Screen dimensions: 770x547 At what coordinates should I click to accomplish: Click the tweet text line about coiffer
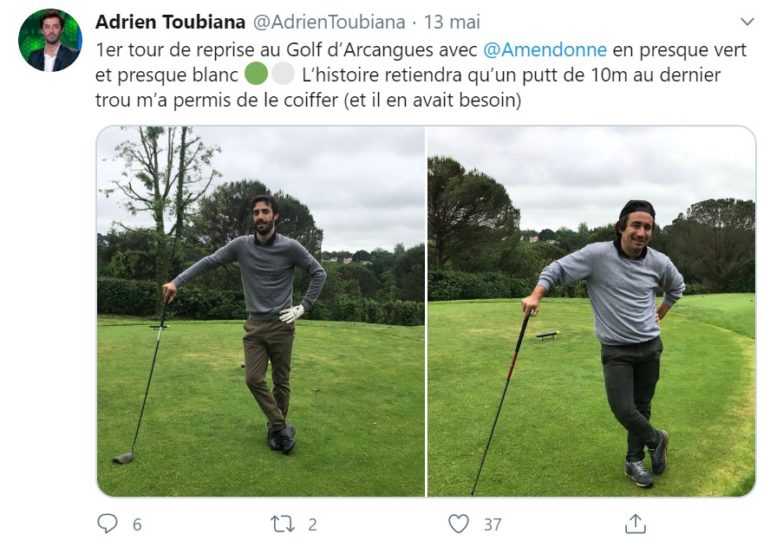308,100
